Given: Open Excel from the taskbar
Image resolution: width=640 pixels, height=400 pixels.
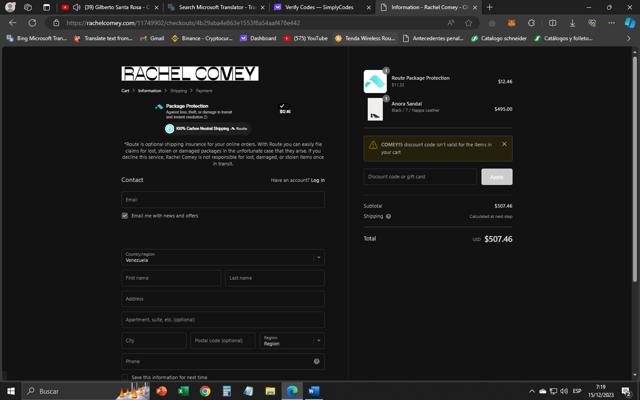Looking at the screenshot, I should pyautogui.click(x=184, y=391).
